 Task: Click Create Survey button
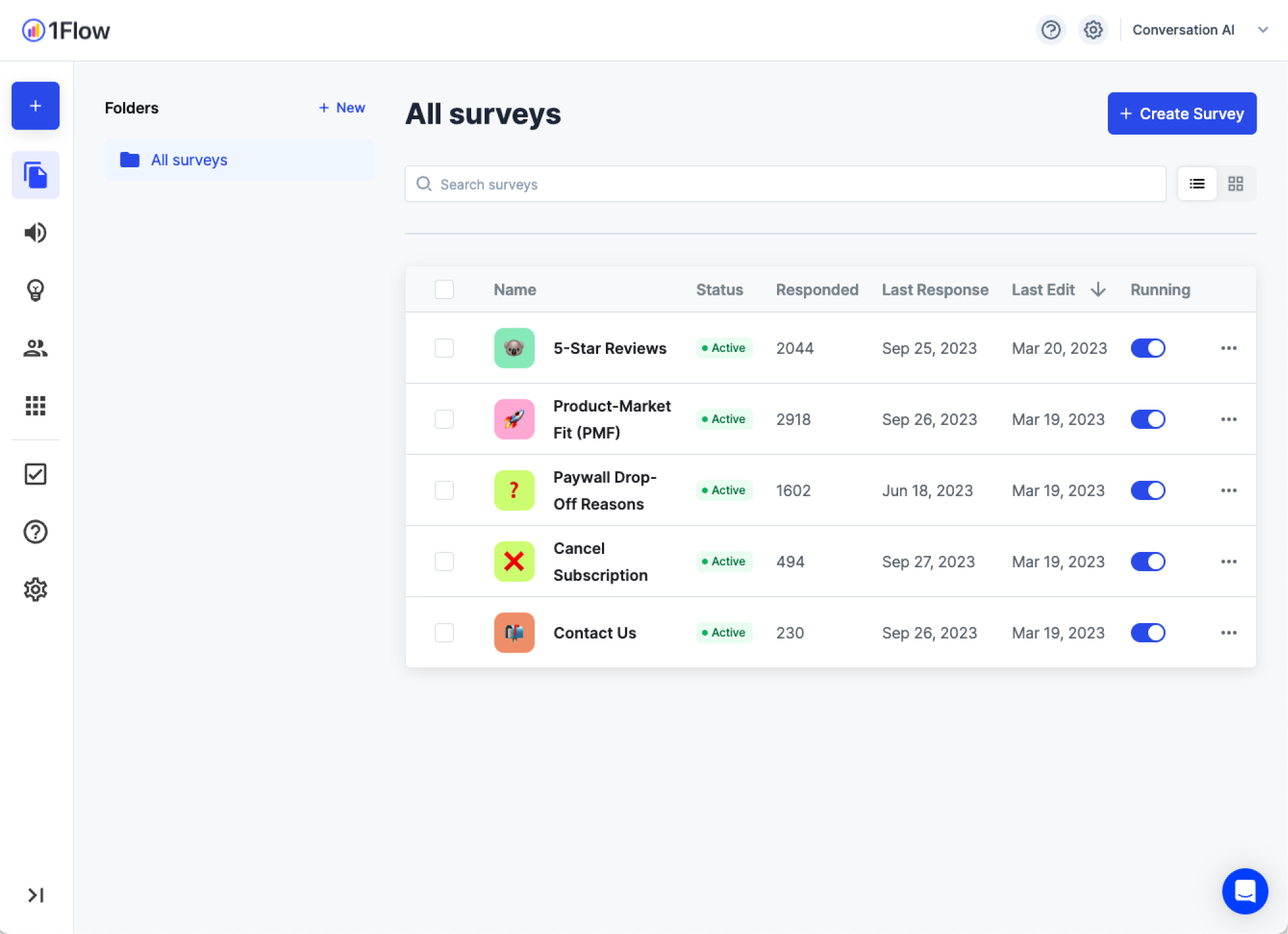(x=1181, y=113)
